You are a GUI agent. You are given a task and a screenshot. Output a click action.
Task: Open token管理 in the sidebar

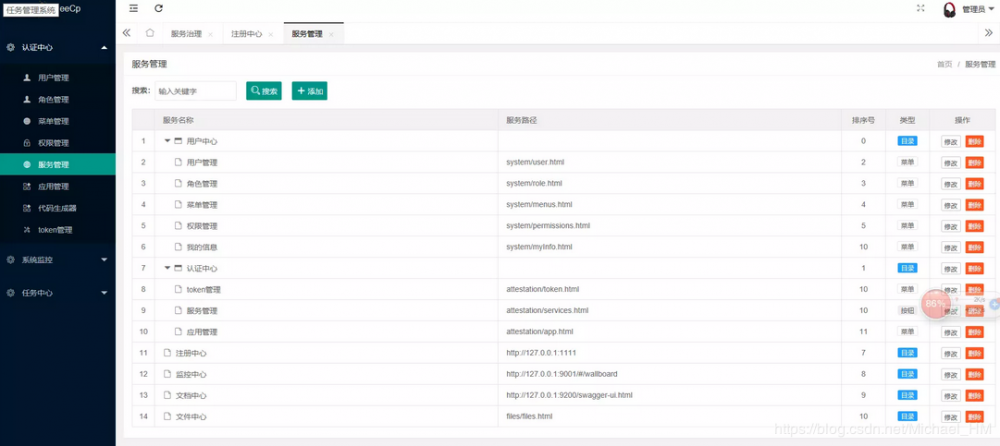(57, 230)
